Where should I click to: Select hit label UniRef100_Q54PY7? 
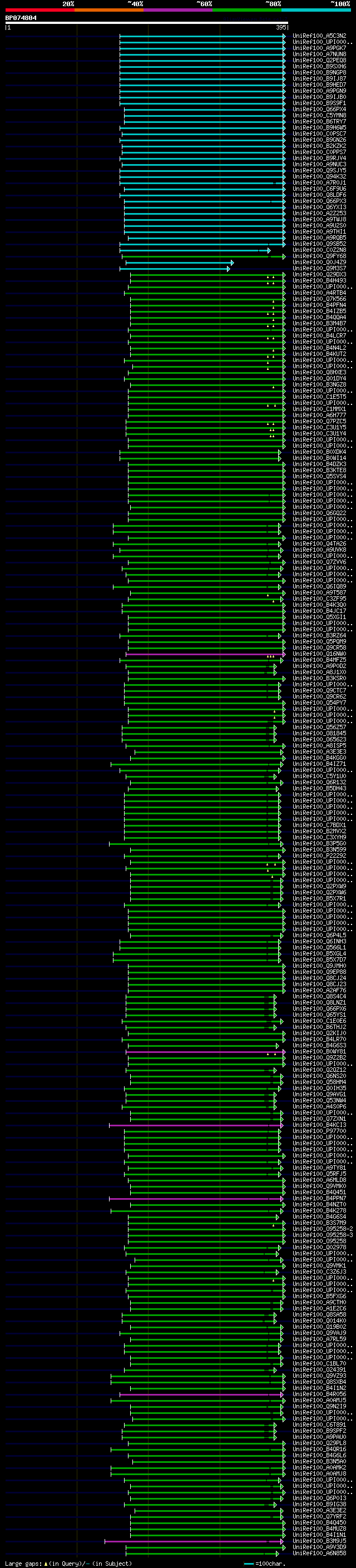319,703
